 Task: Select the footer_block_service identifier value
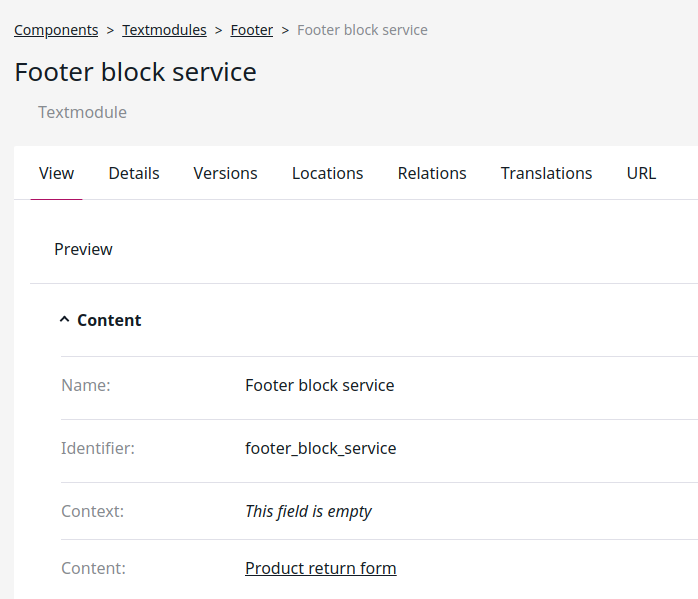pos(321,448)
